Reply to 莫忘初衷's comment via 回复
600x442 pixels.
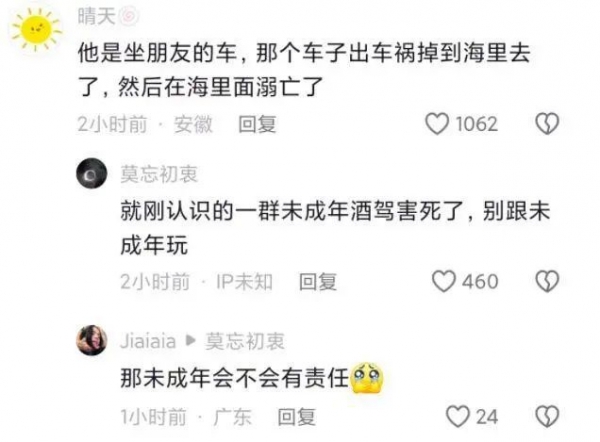[x=318, y=282]
